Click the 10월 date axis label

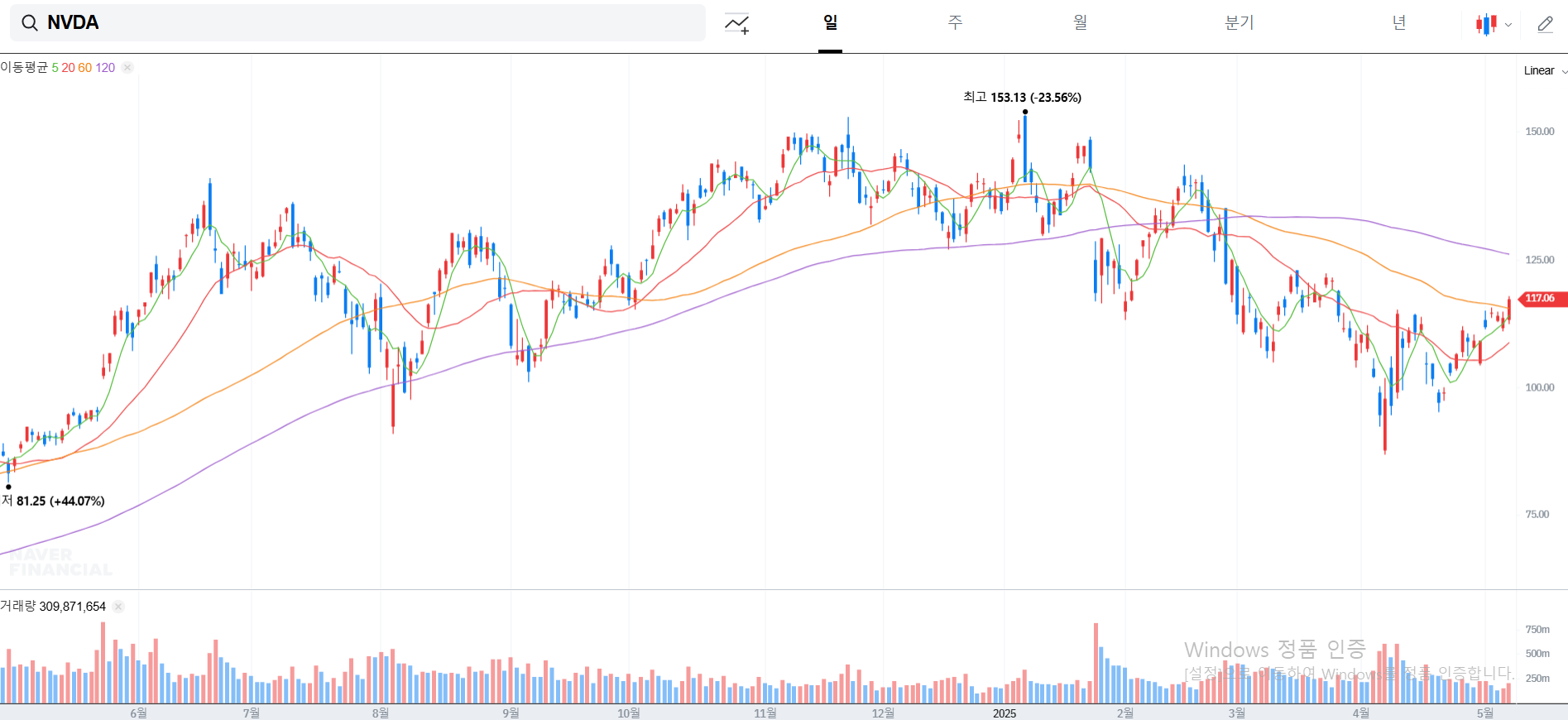pyautogui.click(x=628, y=713)
